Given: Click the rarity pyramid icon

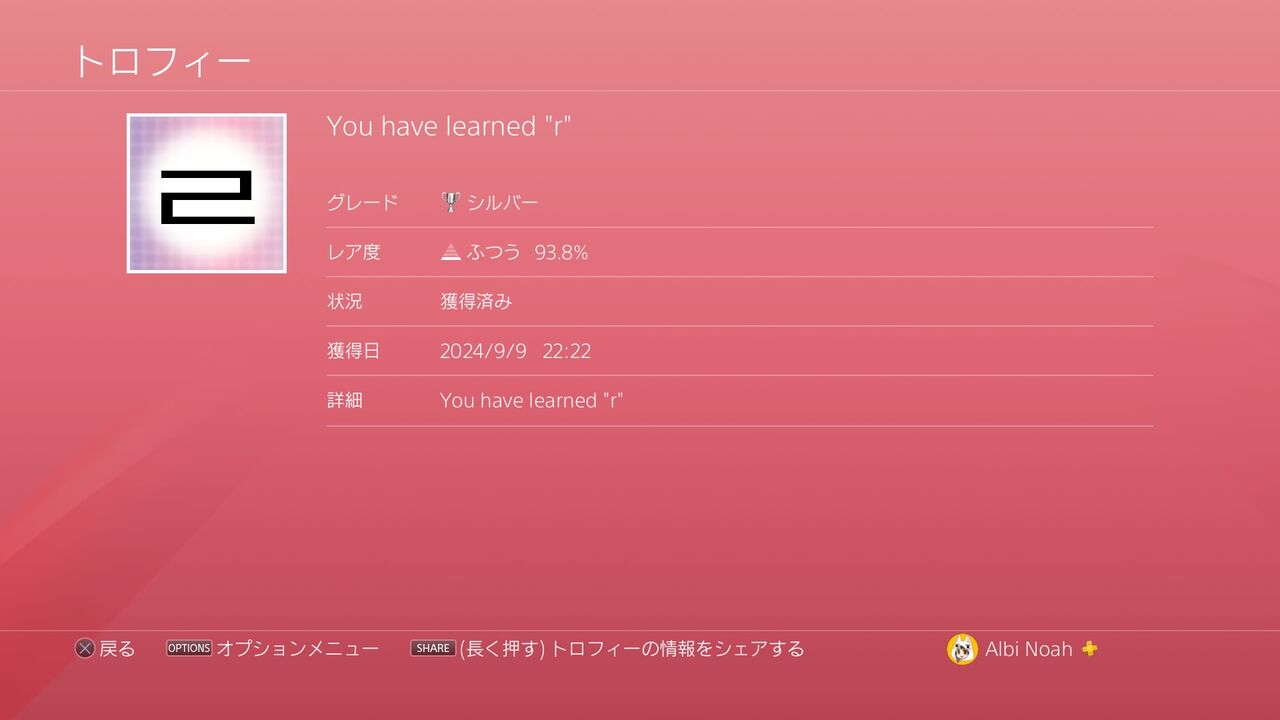Looking at the screenshot, I should click(x=451, y=252).
